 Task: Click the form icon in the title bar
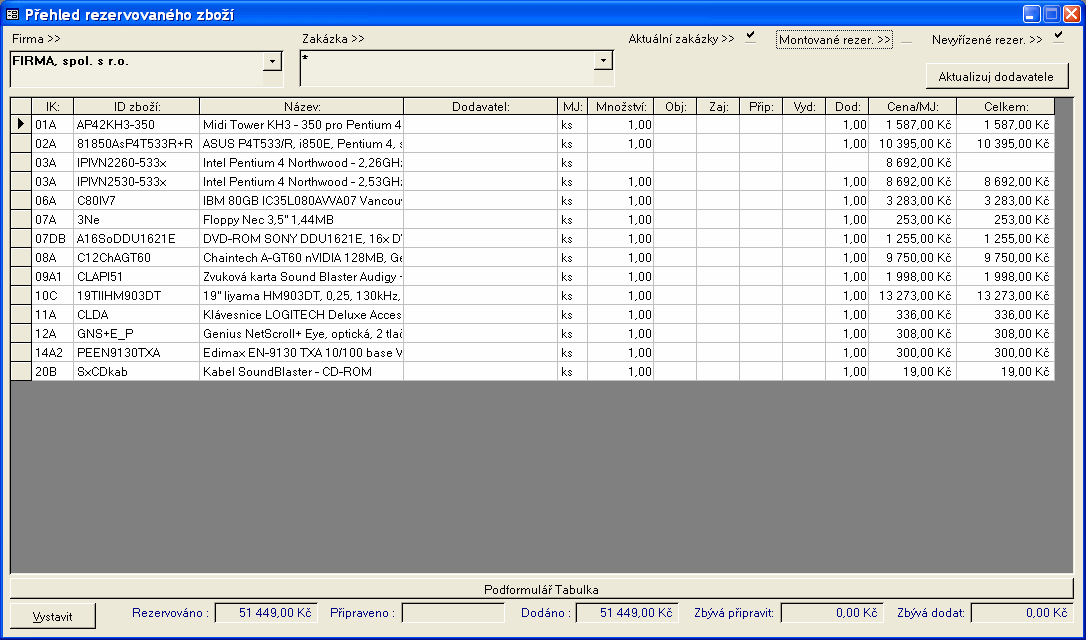click(13, 14)
